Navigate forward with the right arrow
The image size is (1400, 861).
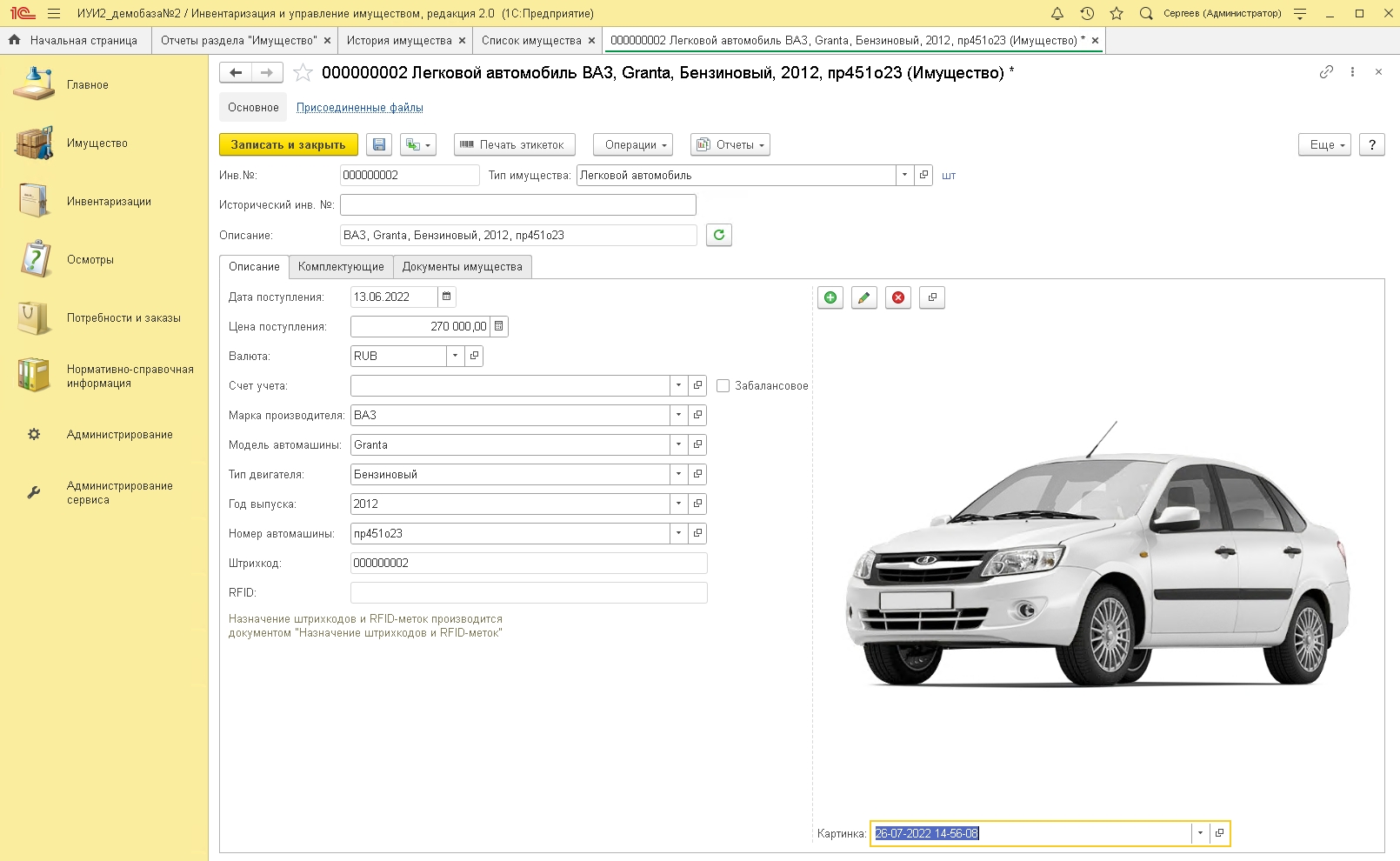pos(267,73)
